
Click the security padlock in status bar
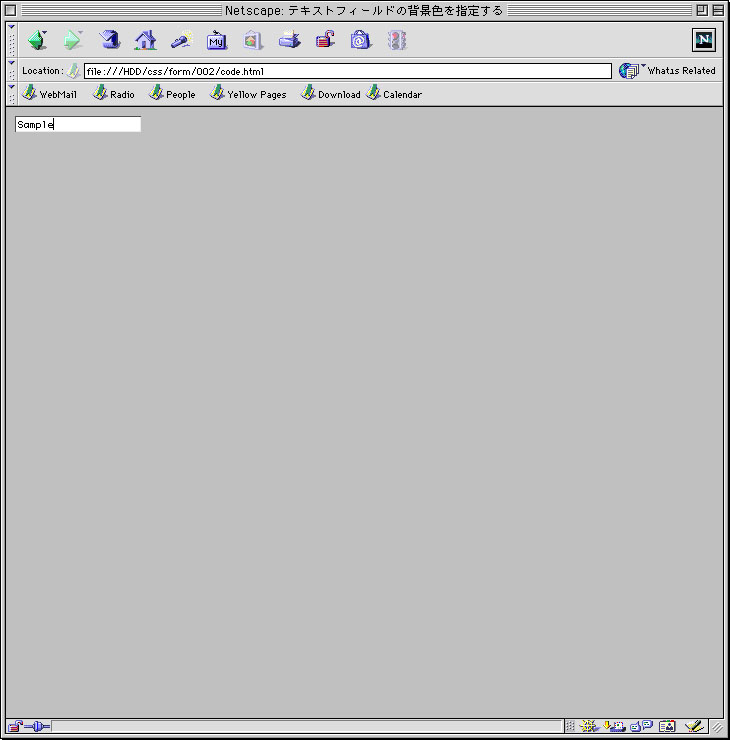[15, 726]
